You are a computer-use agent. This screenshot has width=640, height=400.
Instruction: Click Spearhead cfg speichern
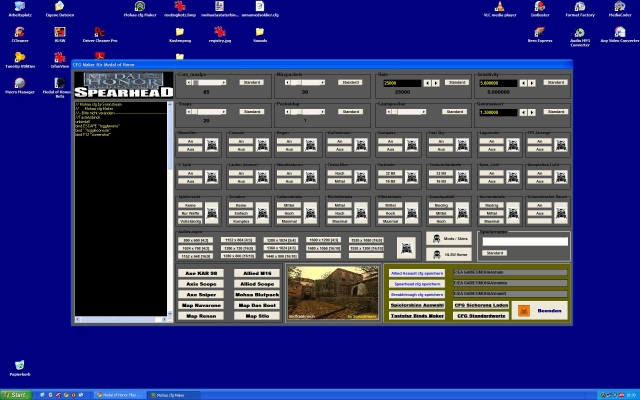417,284
